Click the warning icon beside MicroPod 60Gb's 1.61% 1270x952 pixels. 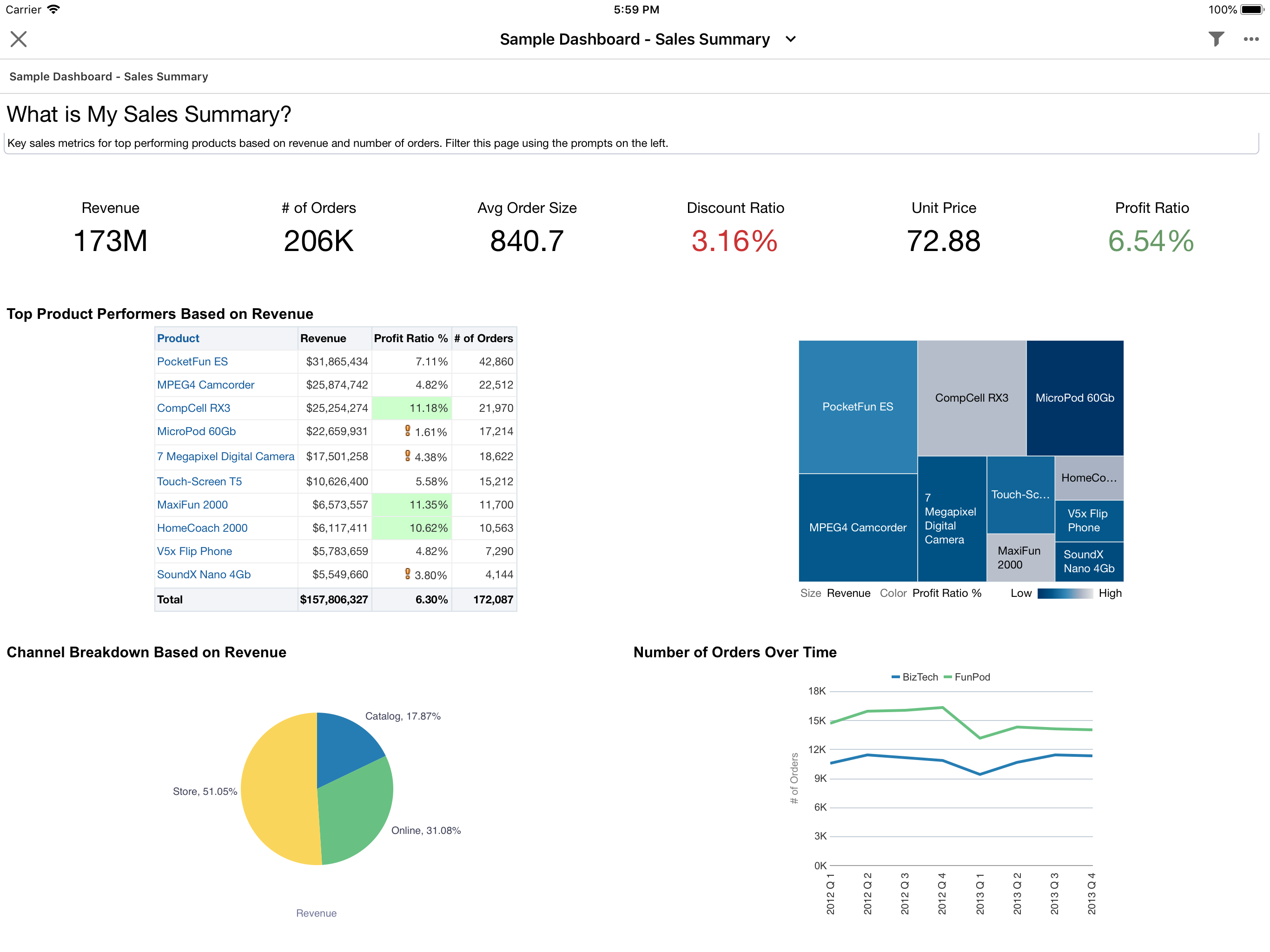click(407, 430)
